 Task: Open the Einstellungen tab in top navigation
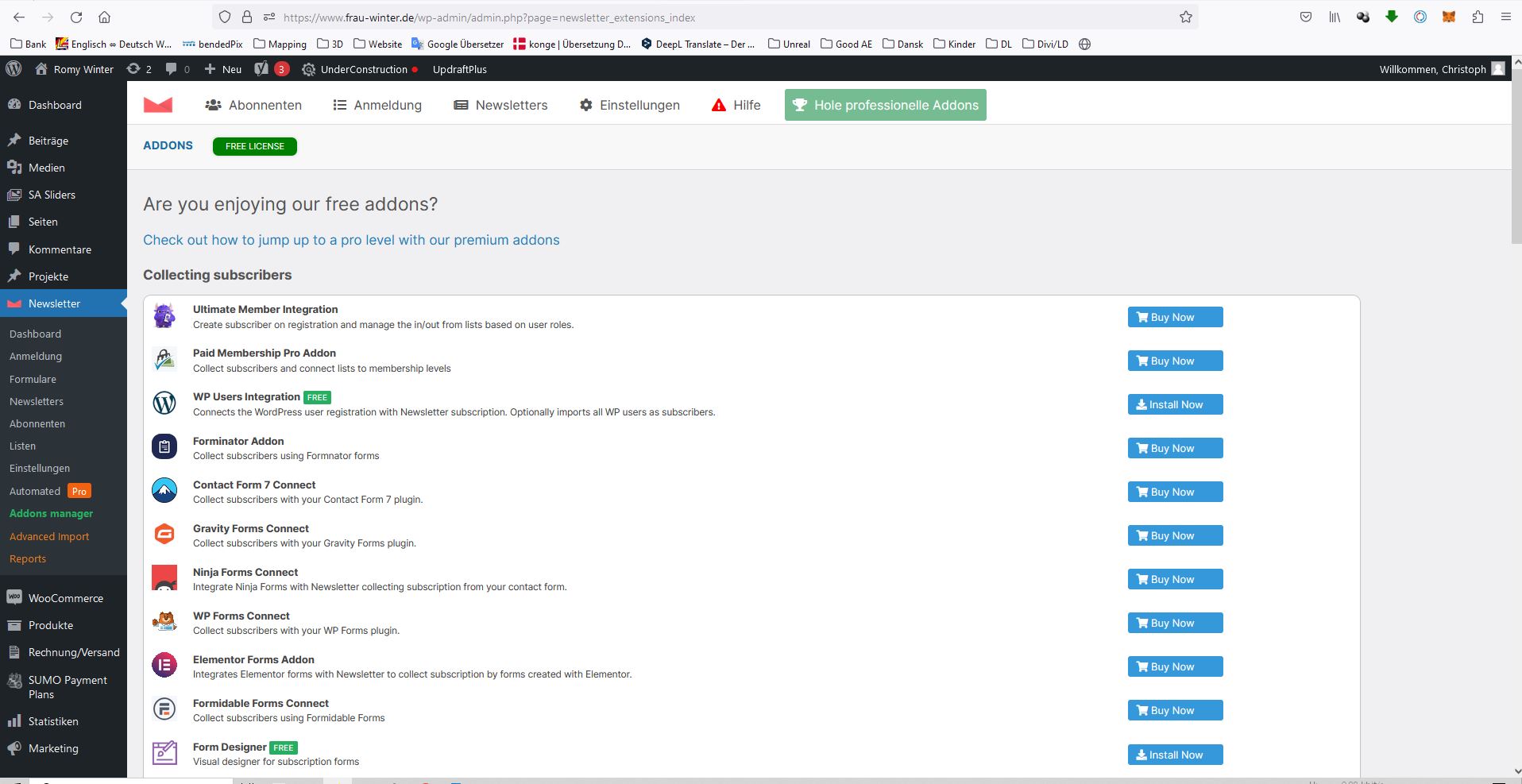click(630, 105)
